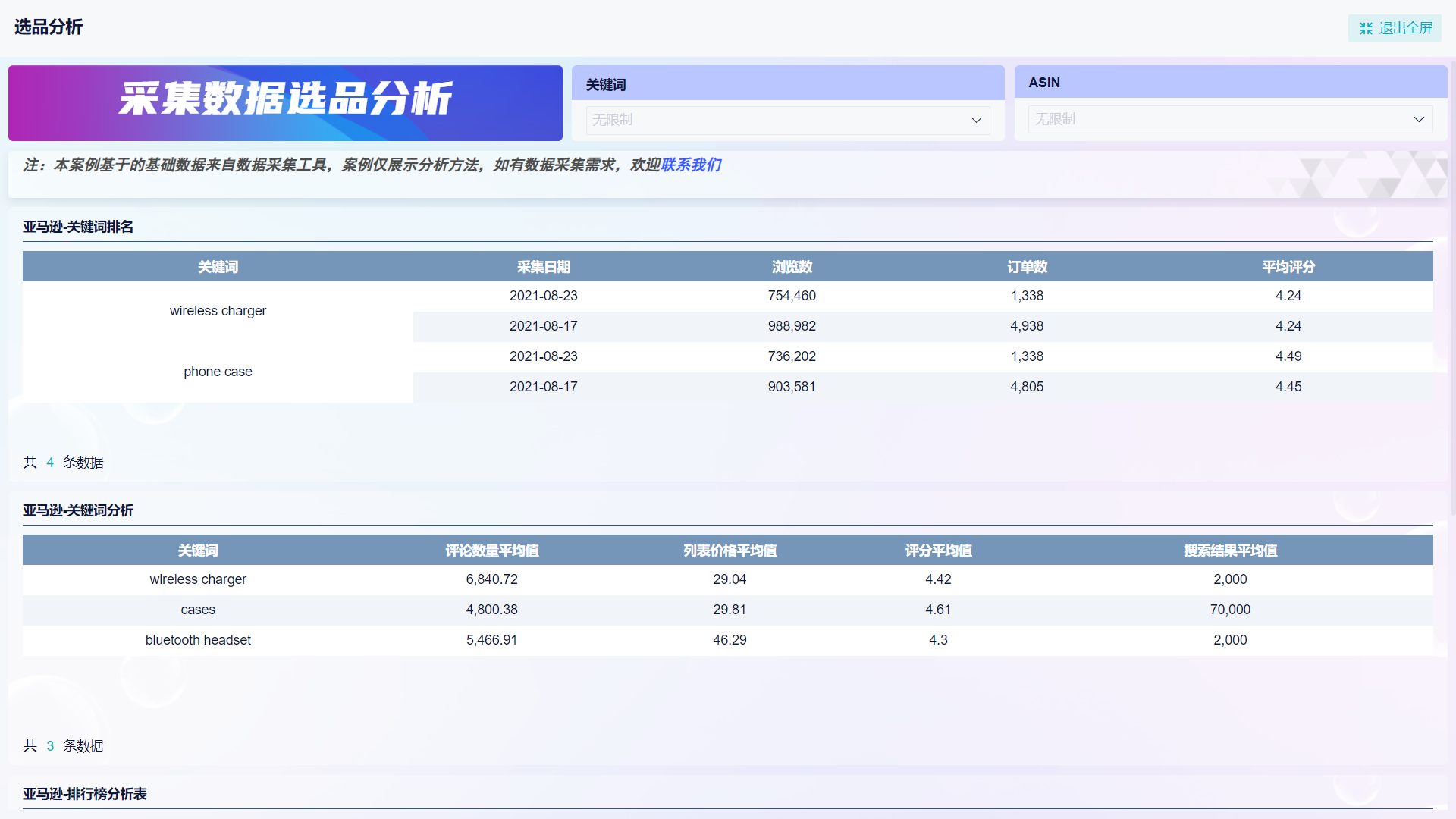Expand the 关键词 dropdown arrow
The image size is (1456, 819).
pos(976,120)
